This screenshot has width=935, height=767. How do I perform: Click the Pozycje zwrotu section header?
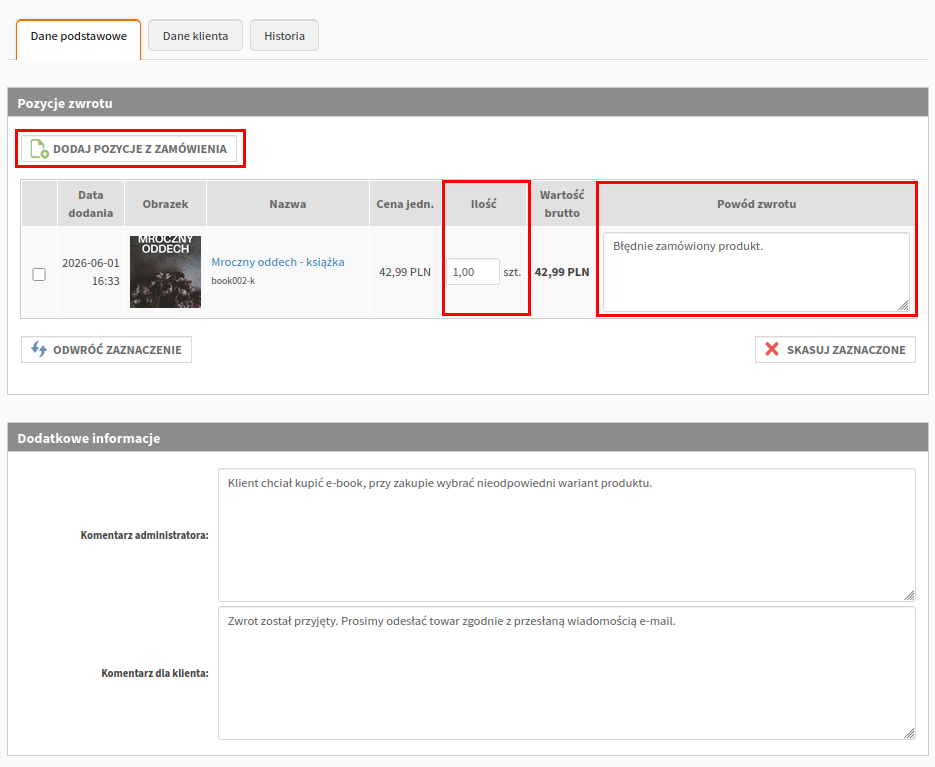tap(468, 103)
